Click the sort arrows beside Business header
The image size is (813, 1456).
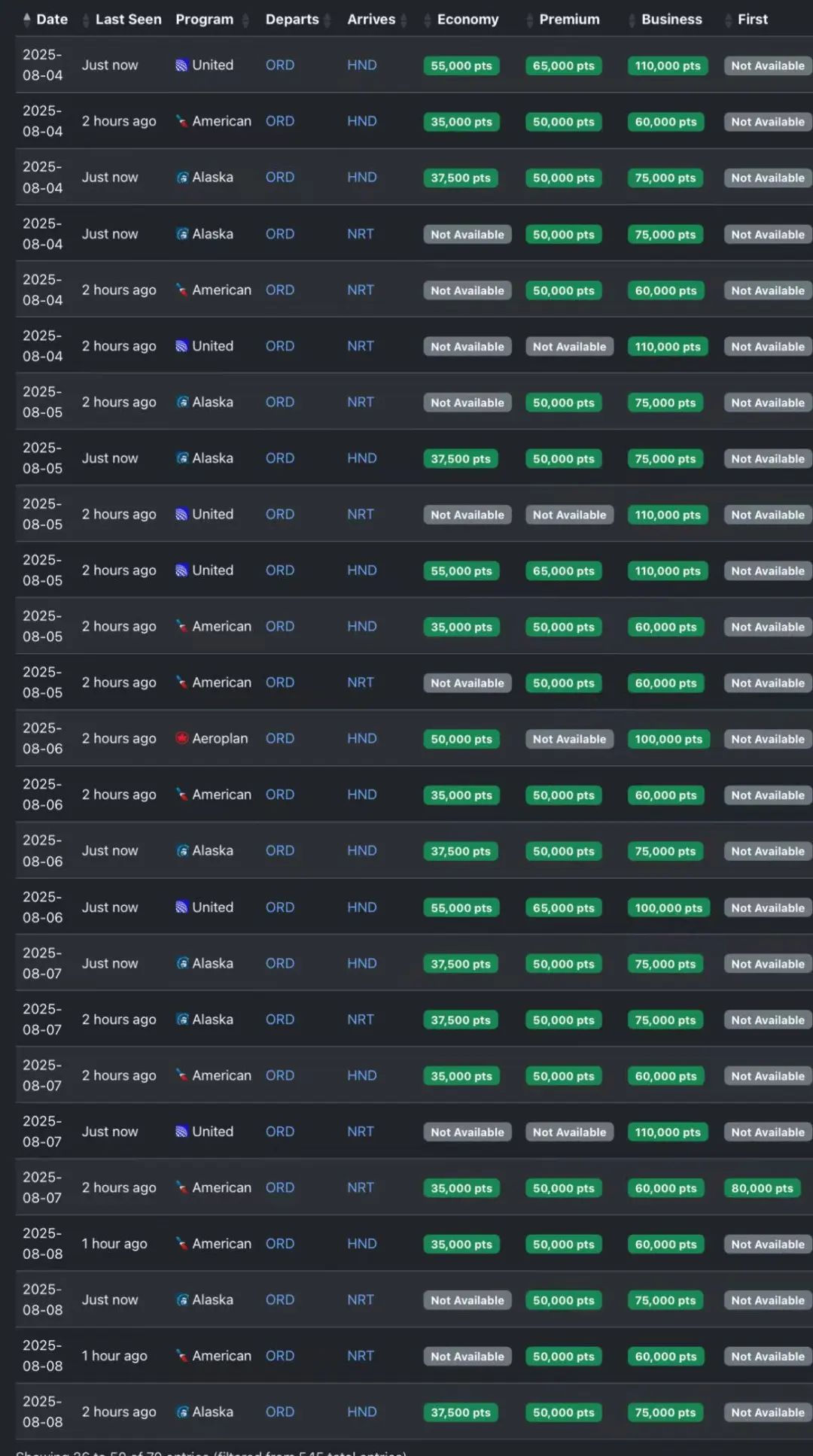tap(632, 20)
